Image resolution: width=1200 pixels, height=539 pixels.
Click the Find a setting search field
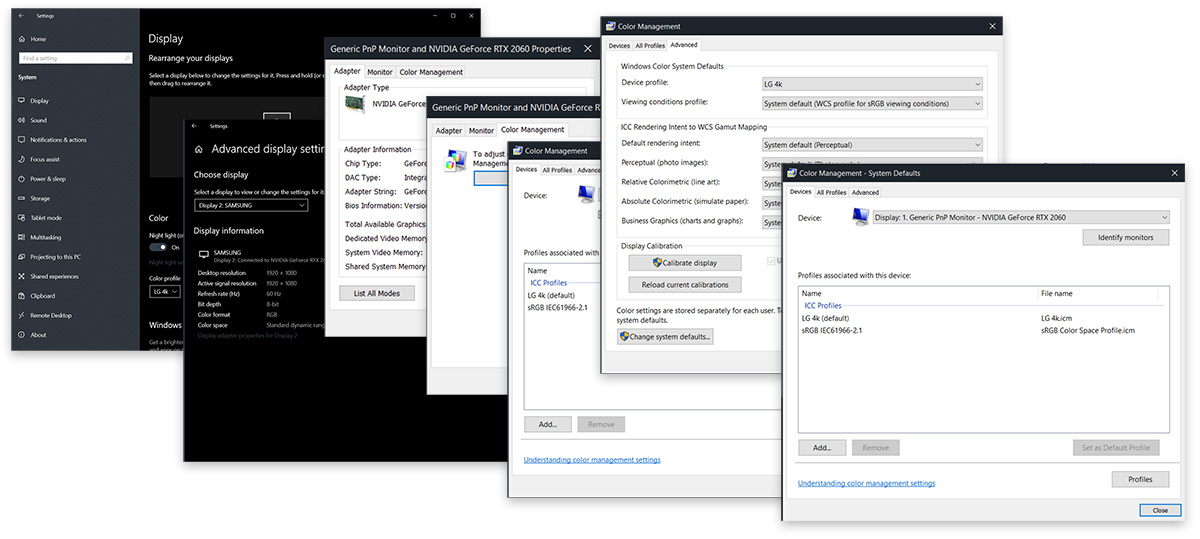pyautogui.click(x=76, y=59)
